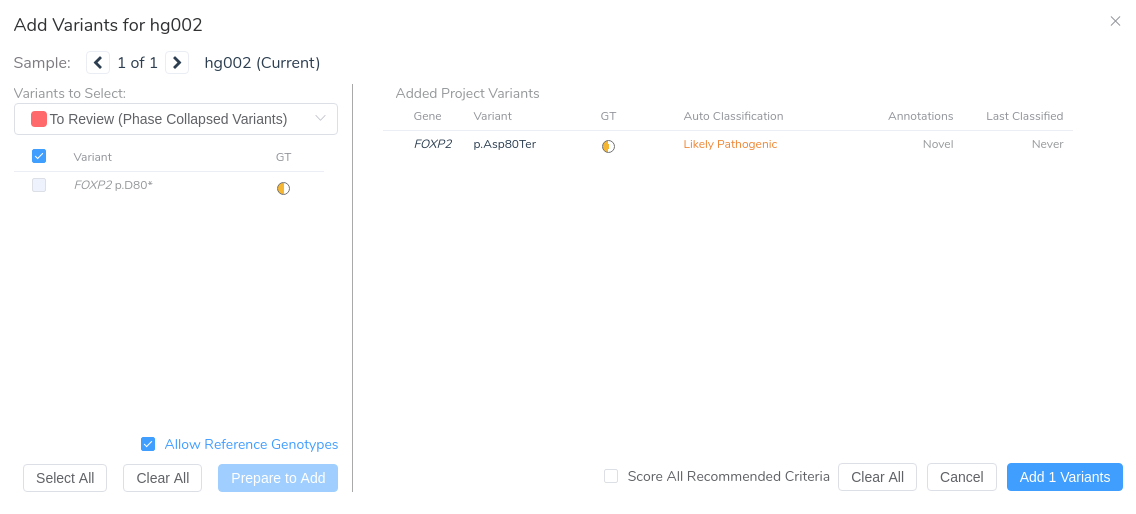This screenshot has height=514, width=1136.
Task: Cancel adding variants
Action: pyautogui.click(x=961, y=477)
